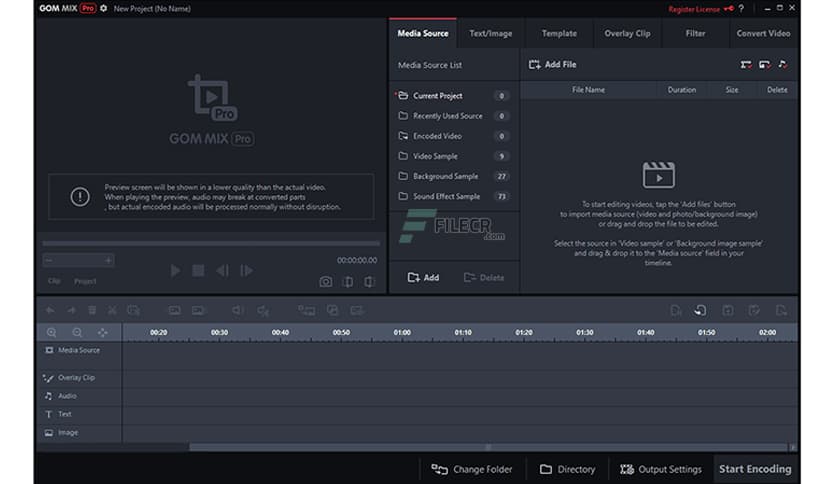Click the overlapping squares duplicate icon
This screenshot has height=484, width=836.
click(x=332, y=310)
